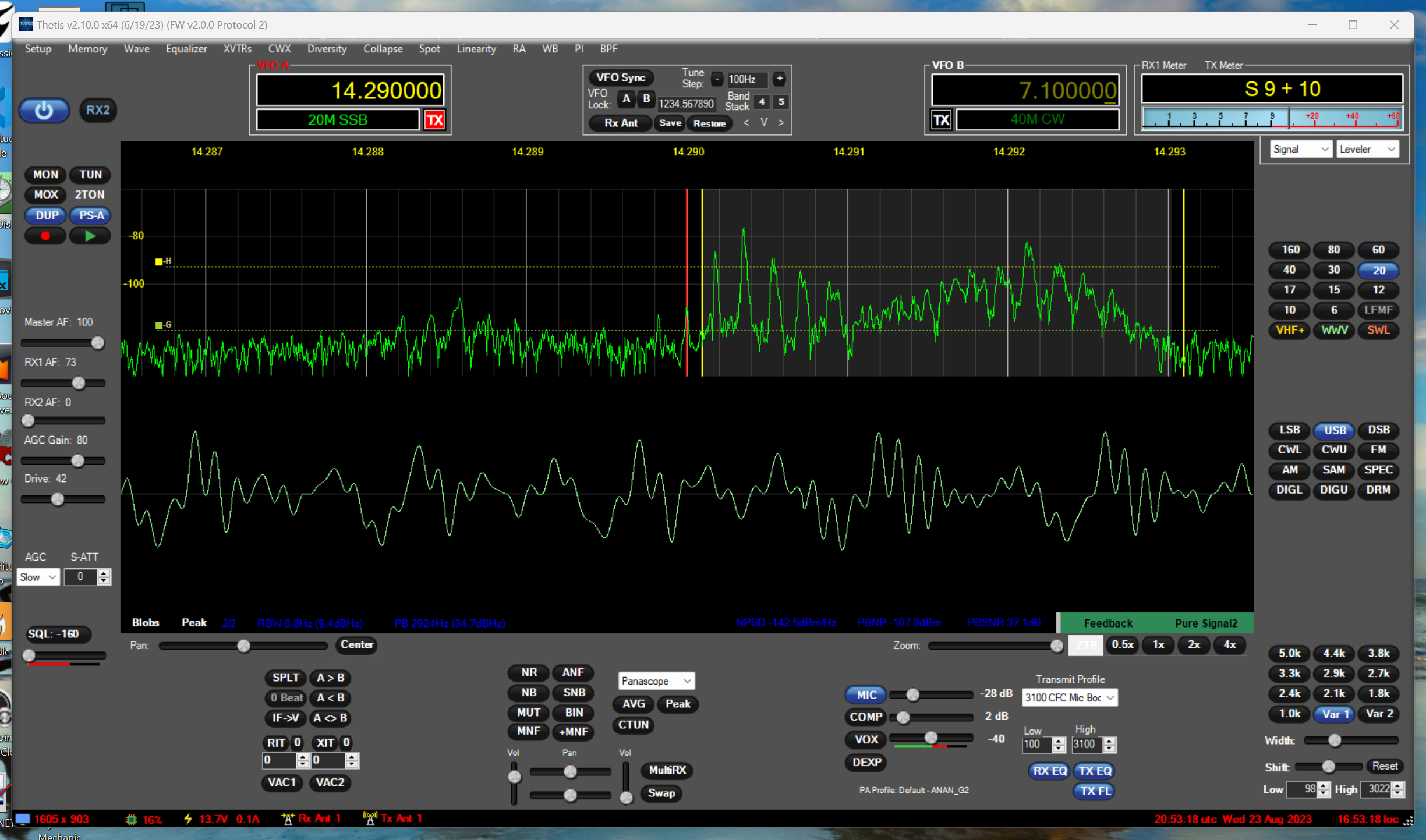Increment the S-ATT stepper value
This screenshot has height=840, width=1426.
[x=104, y=573]
